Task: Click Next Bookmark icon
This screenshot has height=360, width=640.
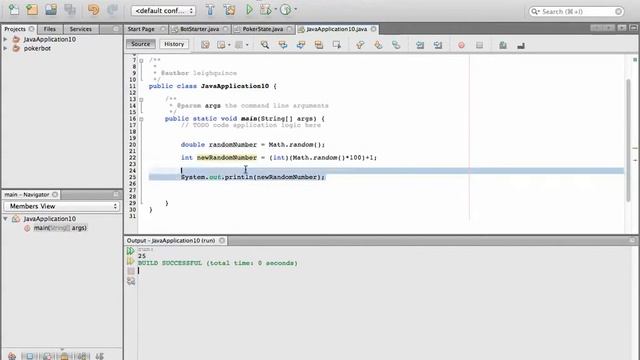Action: click(x=378, y=45)
